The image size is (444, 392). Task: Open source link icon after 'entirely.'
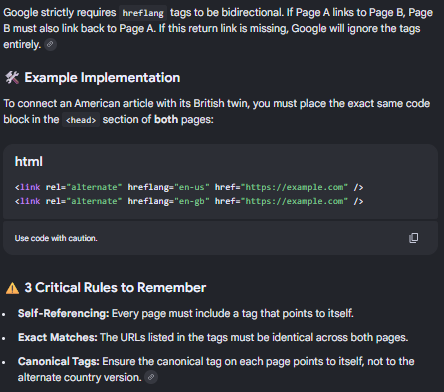tap(50, 44)
